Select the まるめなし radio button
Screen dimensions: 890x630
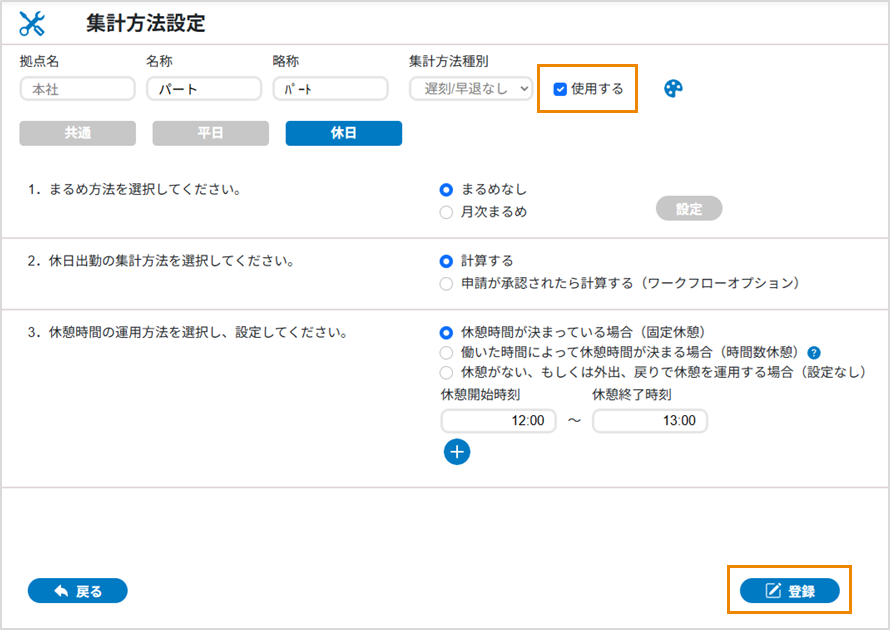tap(447, 189)
